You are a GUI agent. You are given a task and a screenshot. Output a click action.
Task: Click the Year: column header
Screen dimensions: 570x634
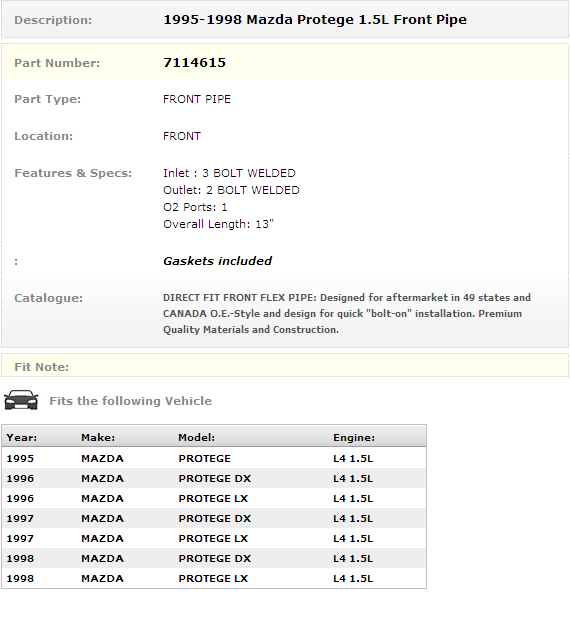(22, 438)
